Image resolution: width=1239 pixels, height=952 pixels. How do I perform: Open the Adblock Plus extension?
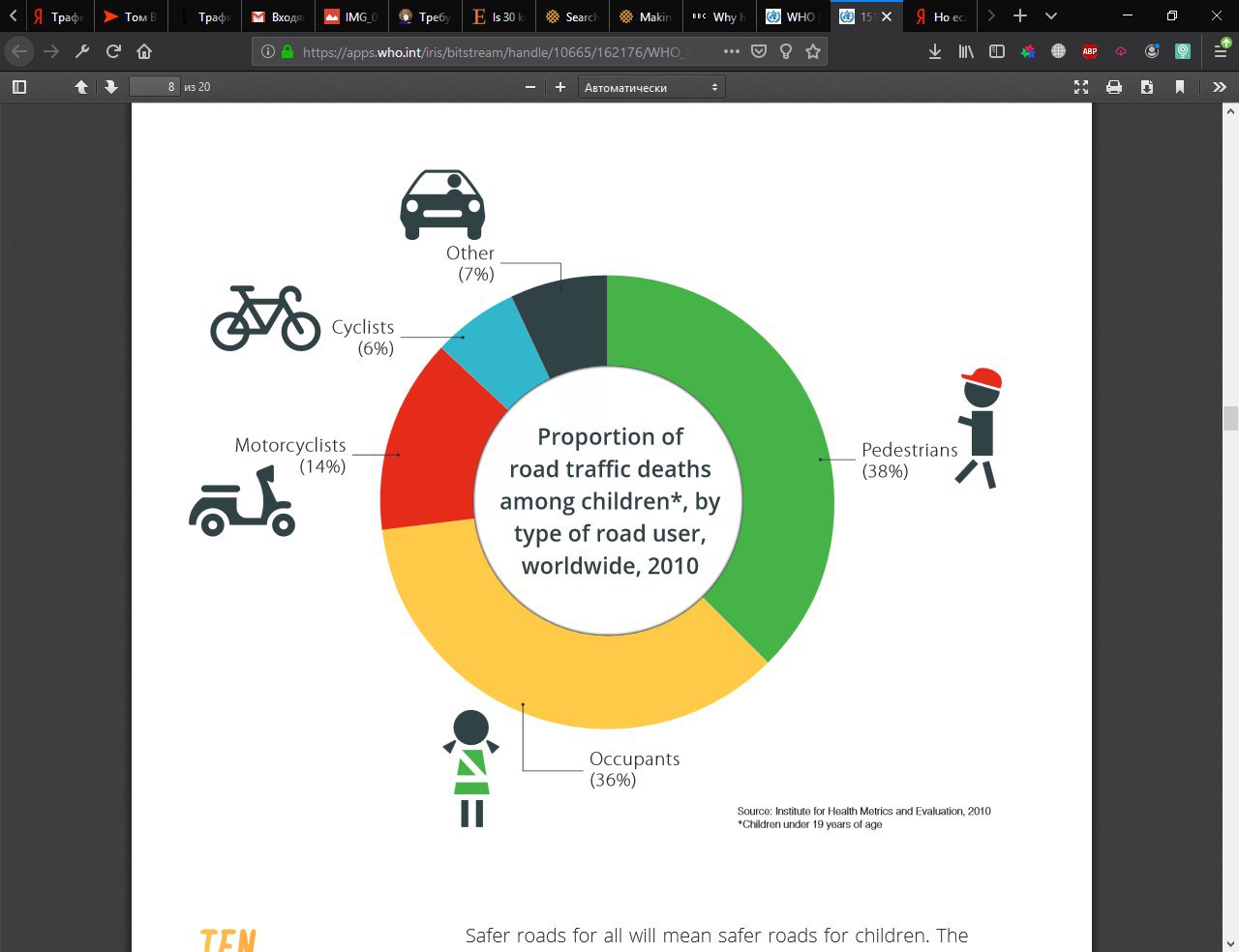(1090, 51)
